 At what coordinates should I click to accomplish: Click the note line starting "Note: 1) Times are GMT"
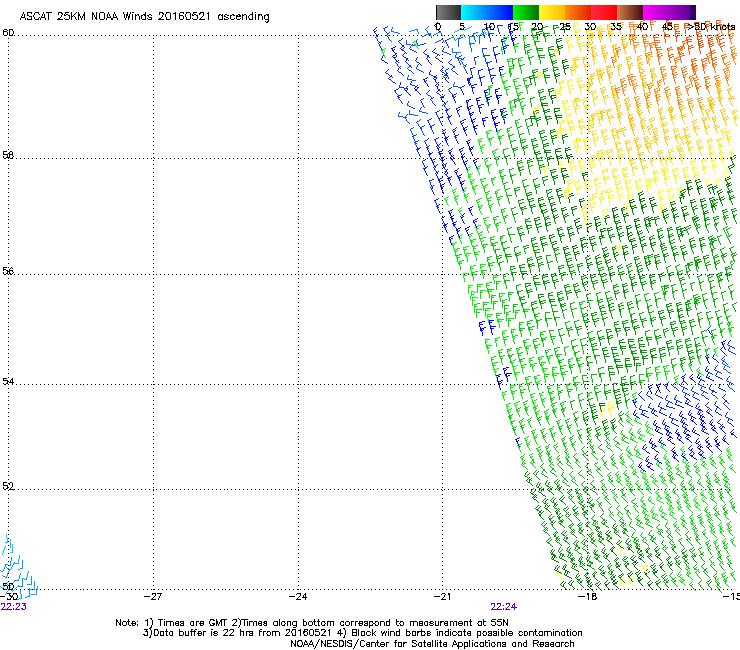point(312,623)
